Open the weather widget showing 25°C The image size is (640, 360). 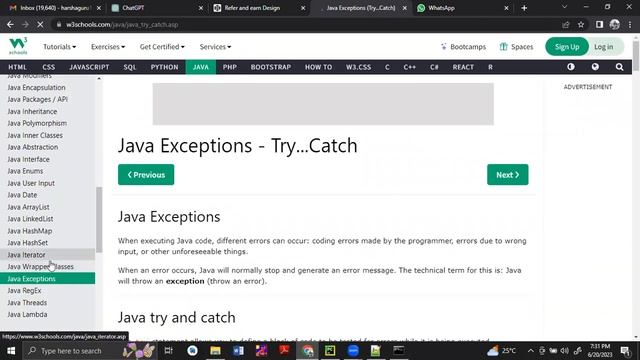[501, 351]
